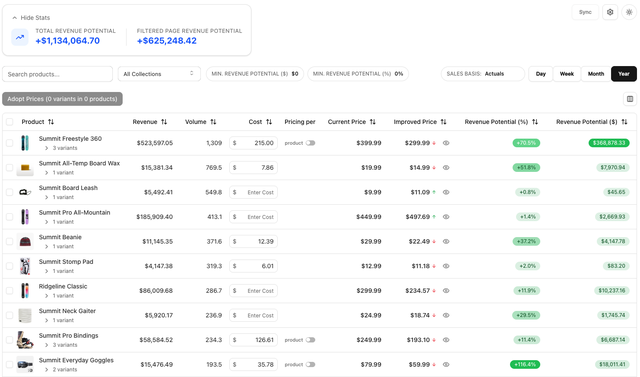Click eye icon in Summit Pro Bindings row
Image resolution: width=640 pixels, height=377 pixels.
446,340
